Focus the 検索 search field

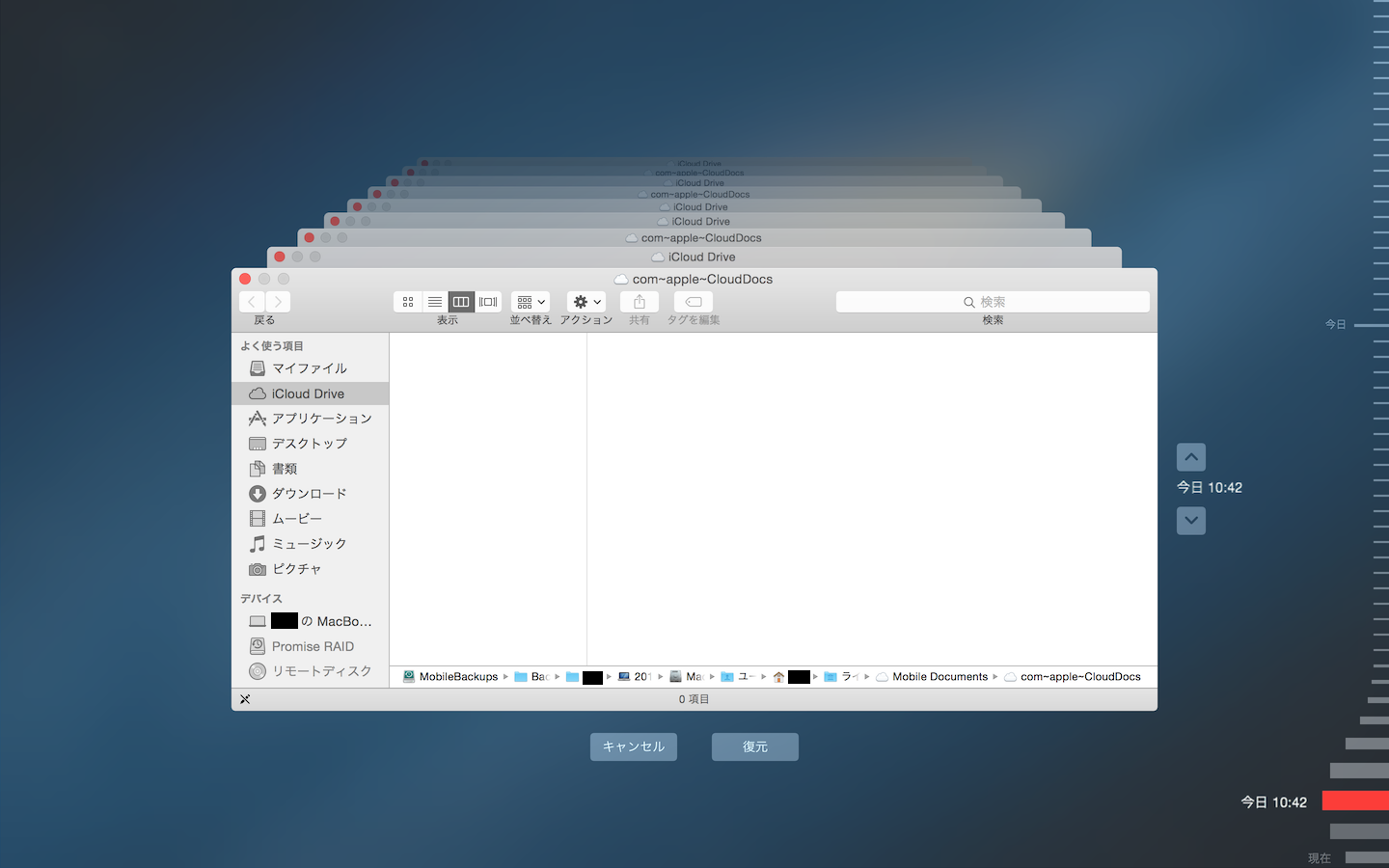(993, 302)
